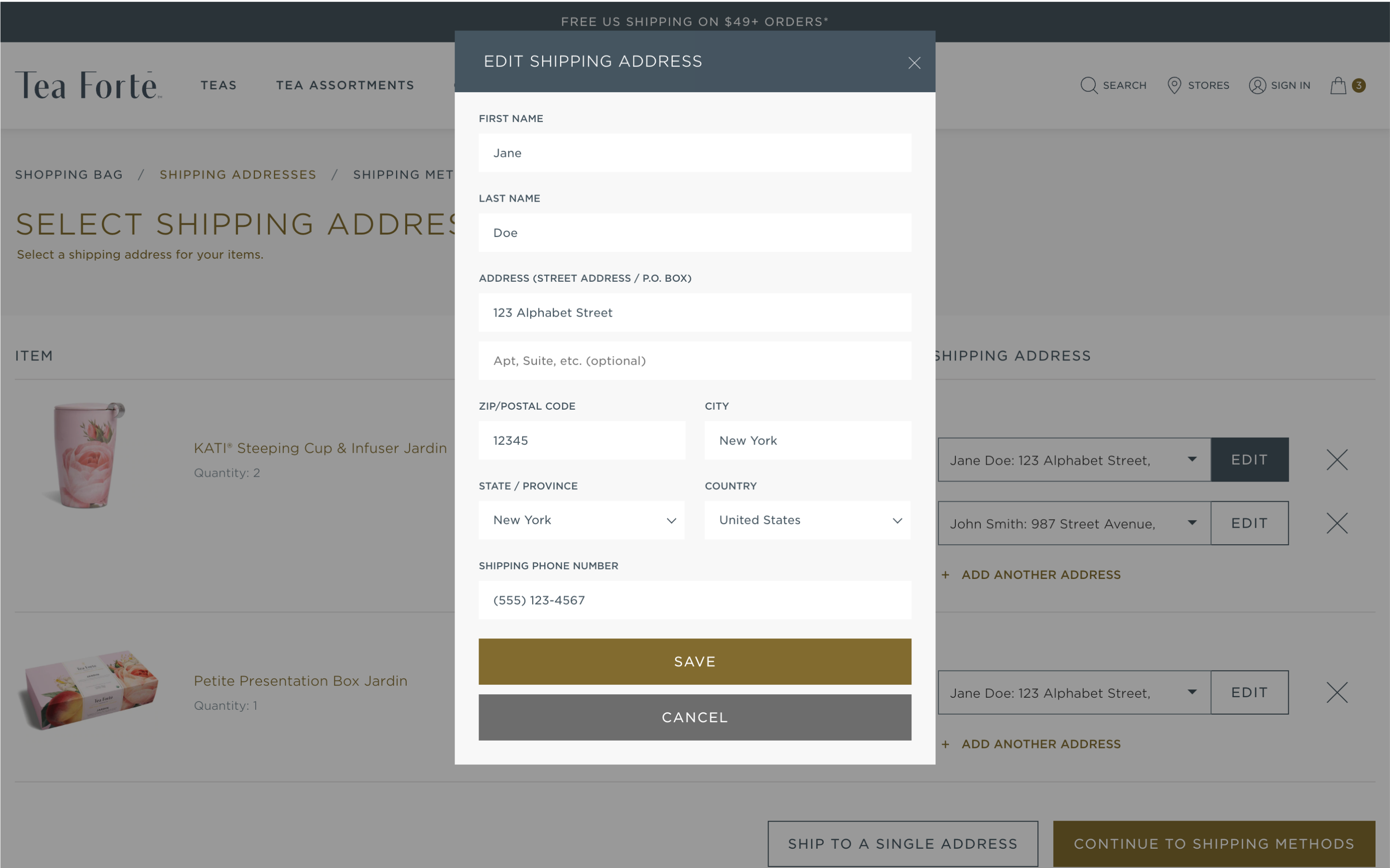Screen dimensions: 1390x868
Task: Click the Stores location pin icon
Action: coord(1173,85)
